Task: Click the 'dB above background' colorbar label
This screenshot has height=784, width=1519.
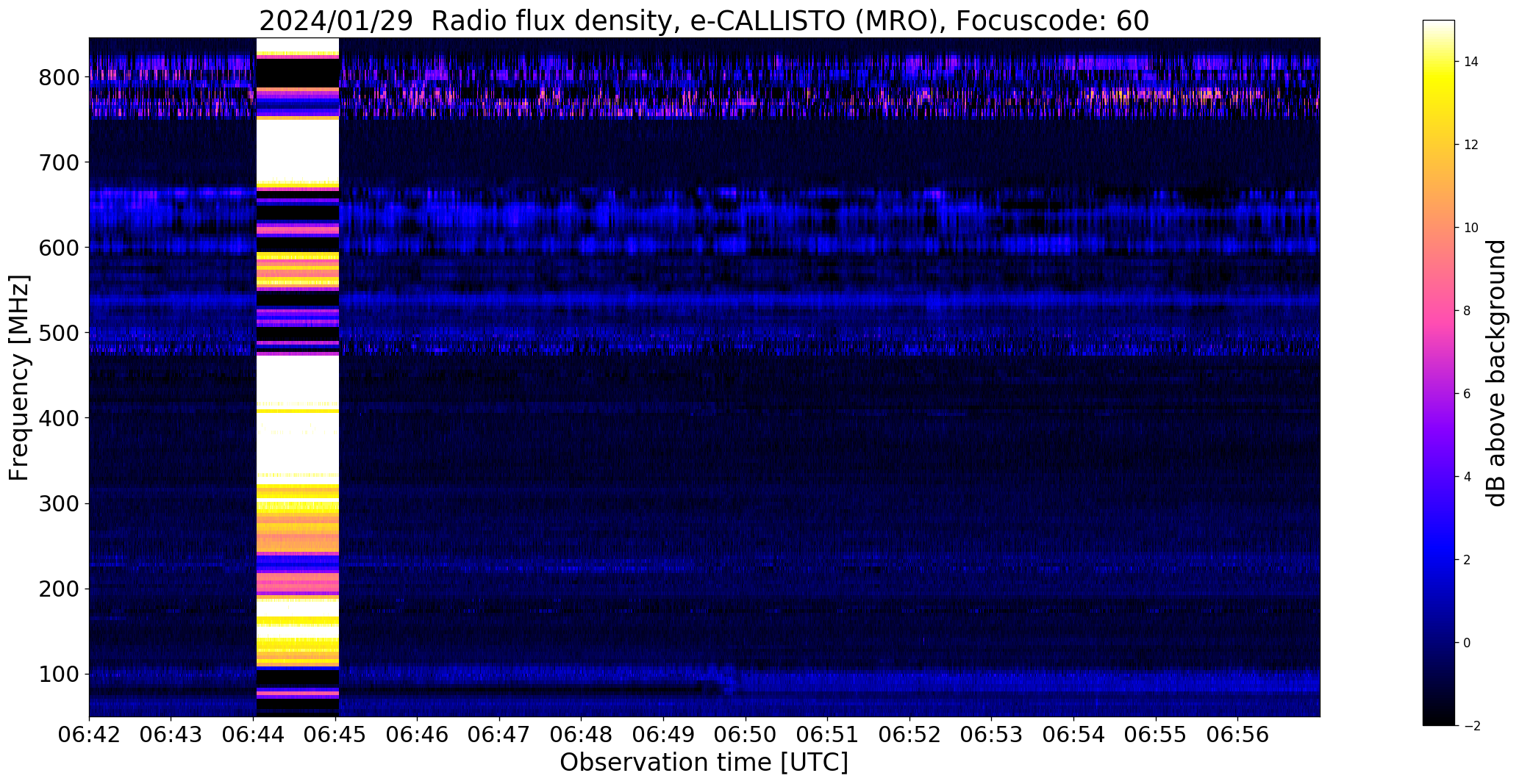Action: [1496, 373]
